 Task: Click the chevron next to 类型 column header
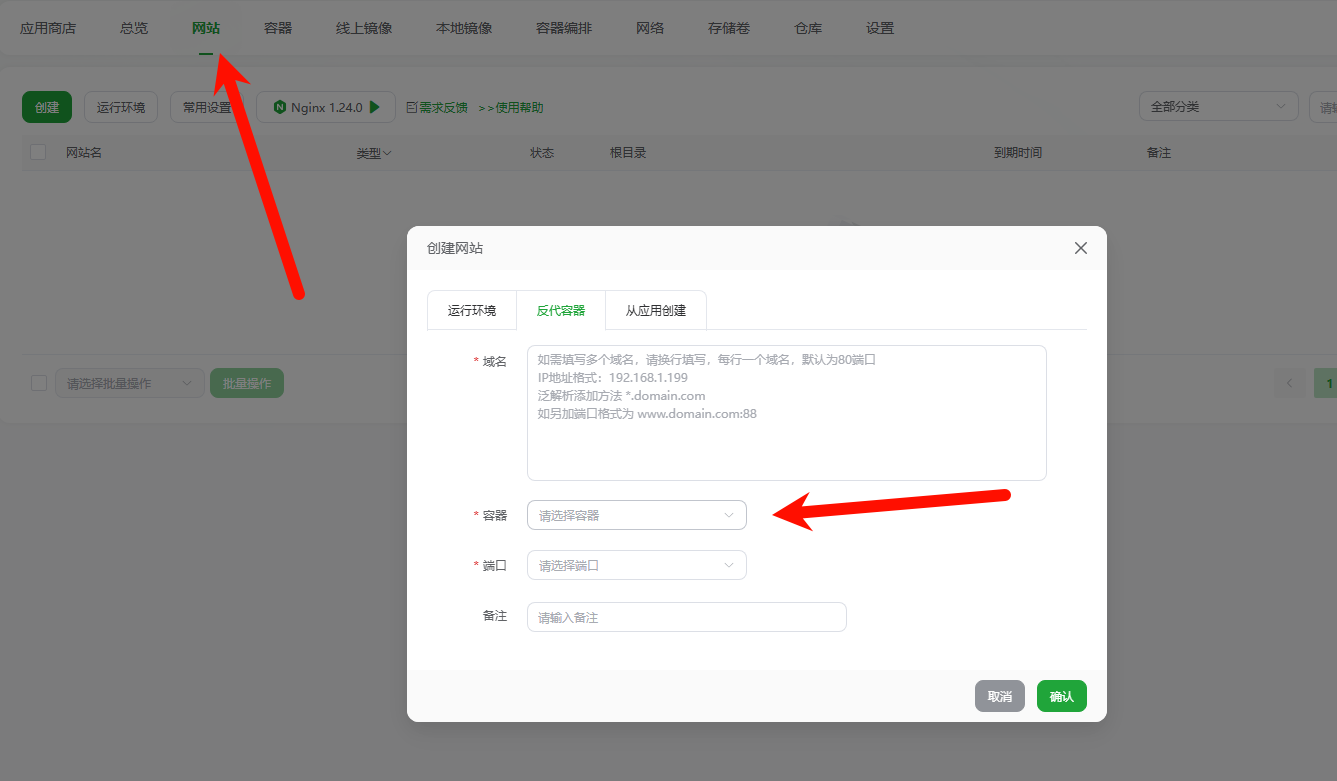click(387, 153)
